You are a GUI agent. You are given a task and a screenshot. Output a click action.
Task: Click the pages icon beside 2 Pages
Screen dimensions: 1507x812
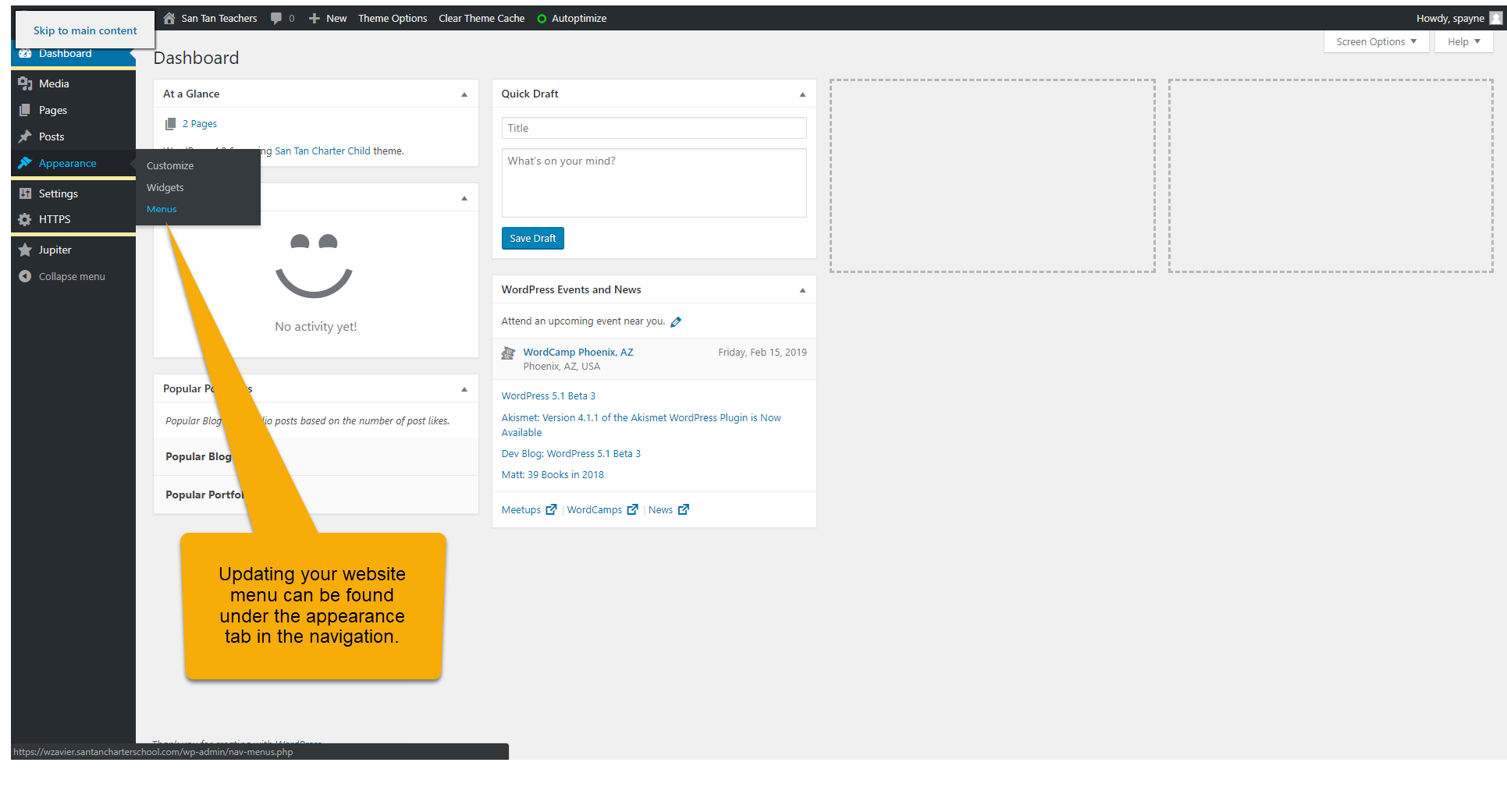click(x=170, y=124)
